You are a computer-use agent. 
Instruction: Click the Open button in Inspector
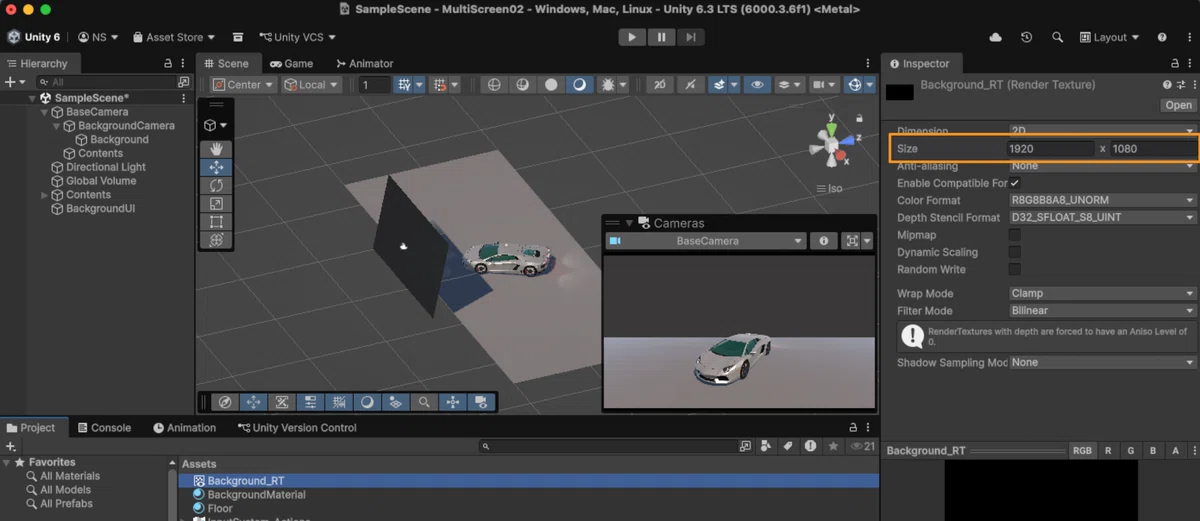[1178, 105]
